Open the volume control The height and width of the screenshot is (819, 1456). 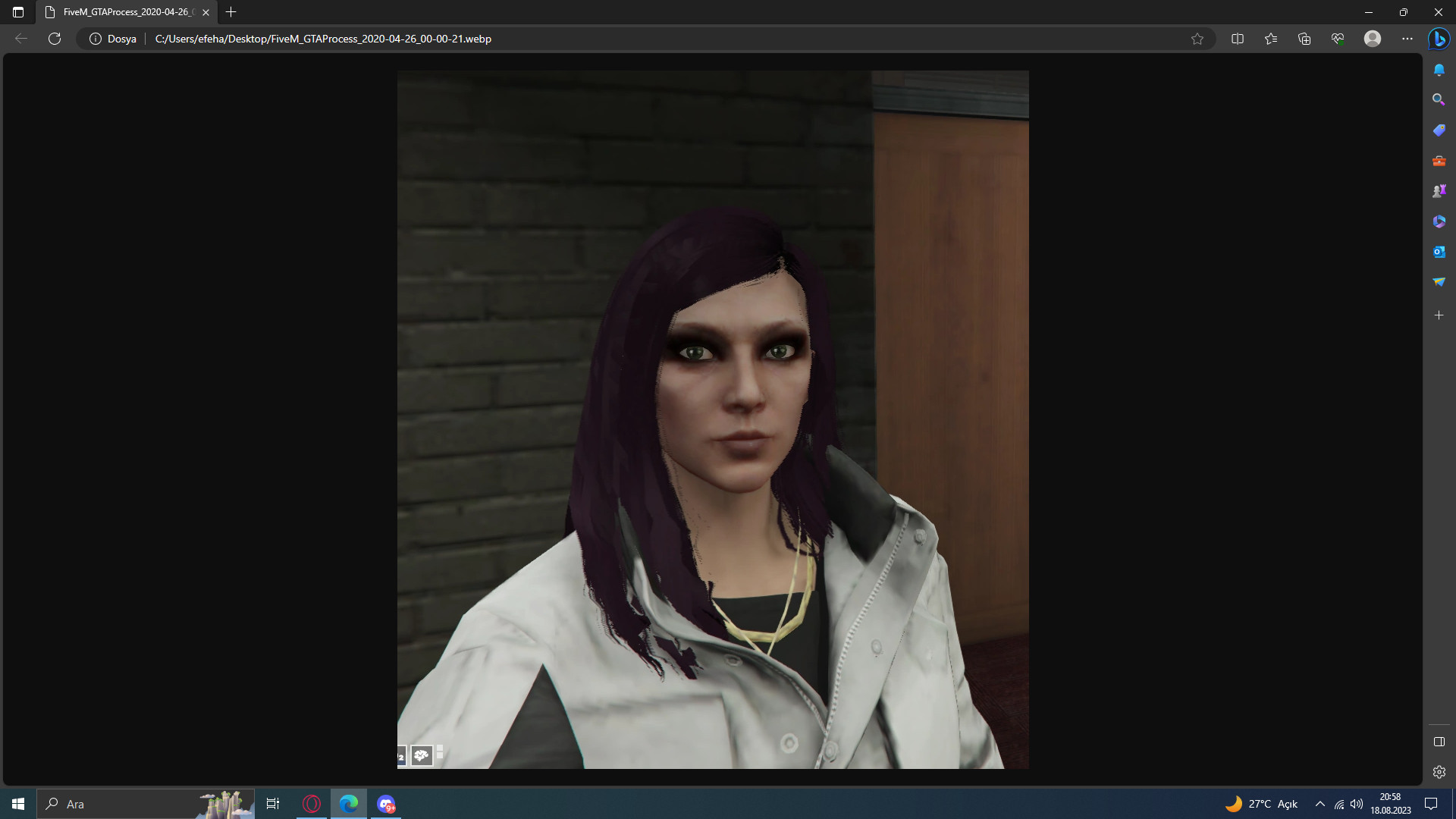click(x=1357, y=804)
